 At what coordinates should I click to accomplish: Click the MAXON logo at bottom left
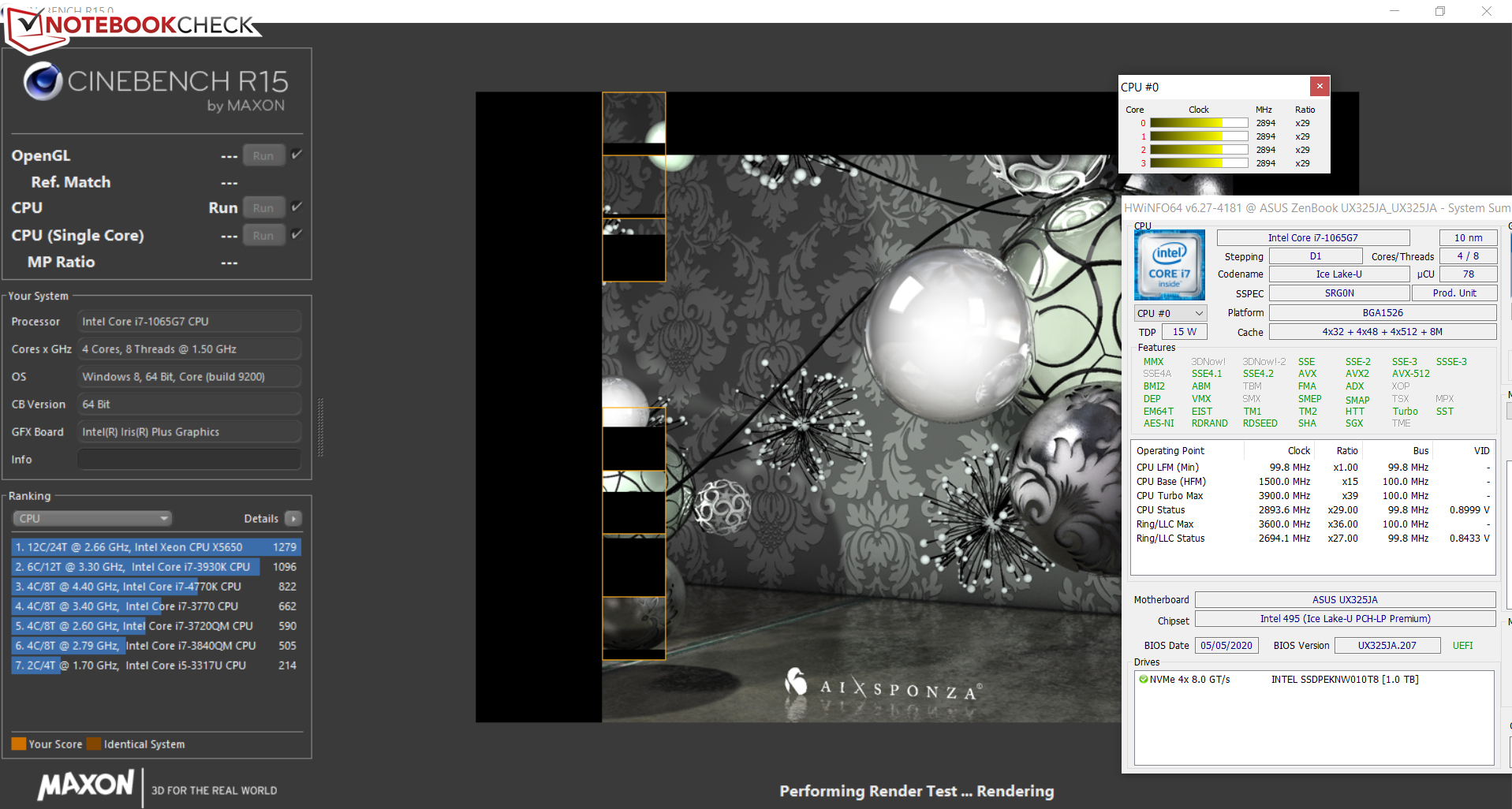click(86, 785)
